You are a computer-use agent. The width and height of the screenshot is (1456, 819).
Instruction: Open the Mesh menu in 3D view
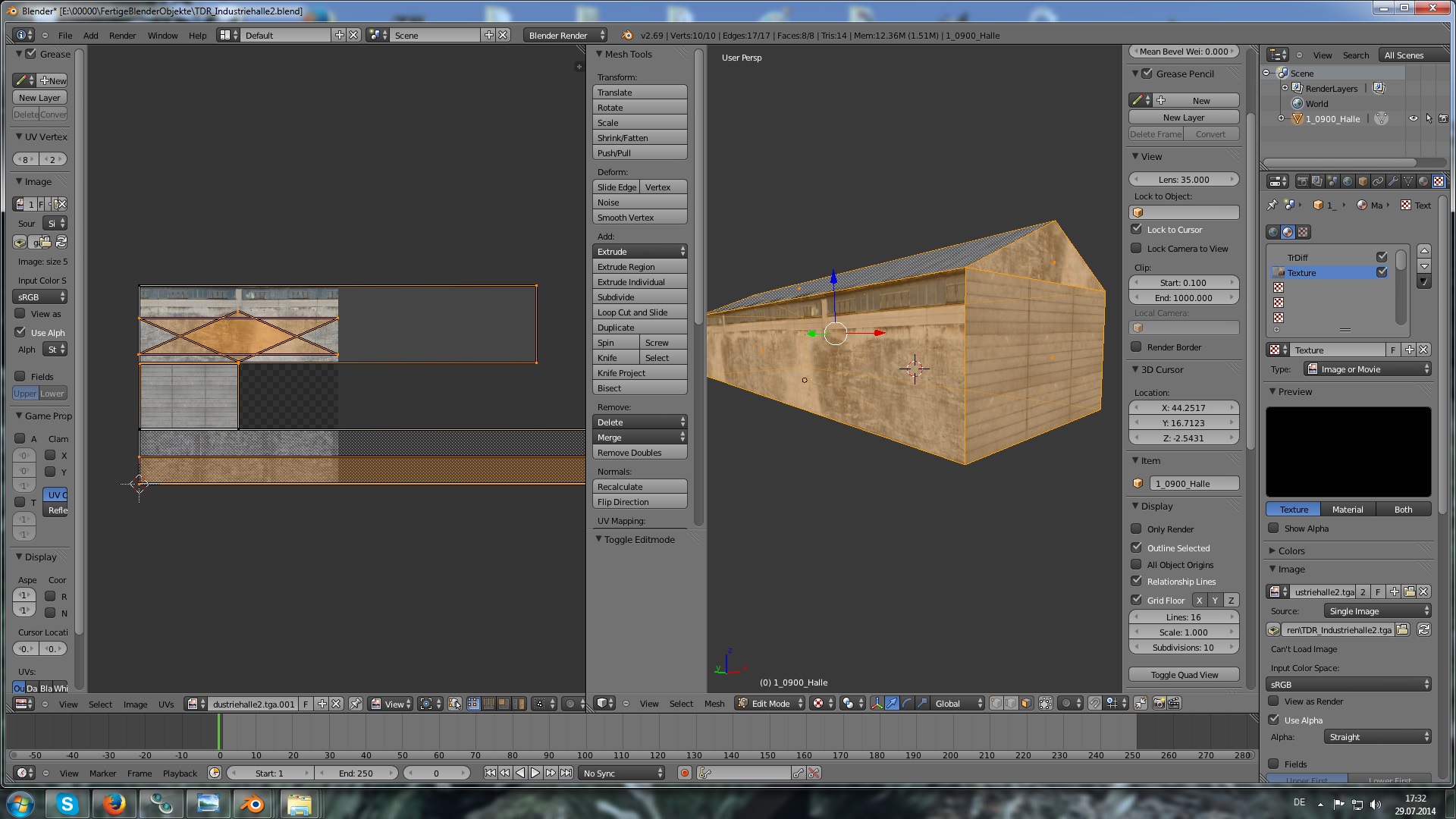coord(714,704)
